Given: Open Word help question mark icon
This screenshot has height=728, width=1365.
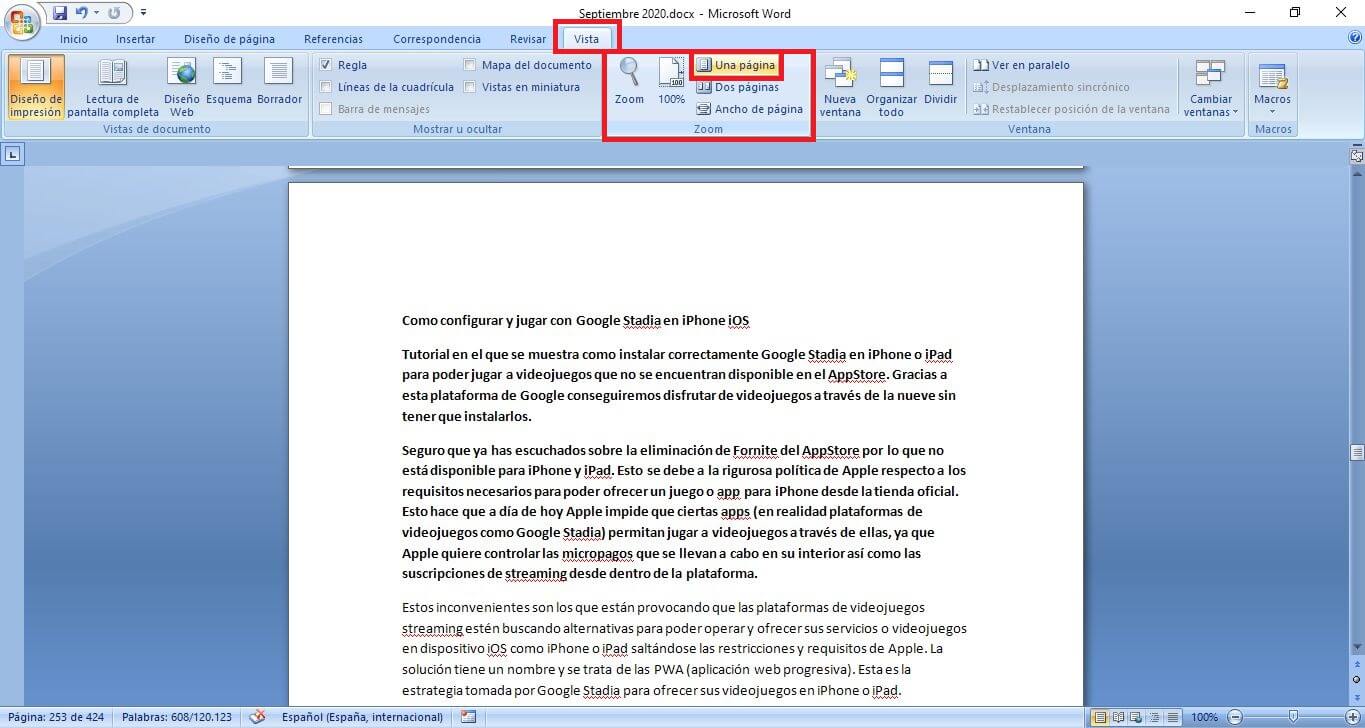Looking at the screenshot, I should [1354, 38].
